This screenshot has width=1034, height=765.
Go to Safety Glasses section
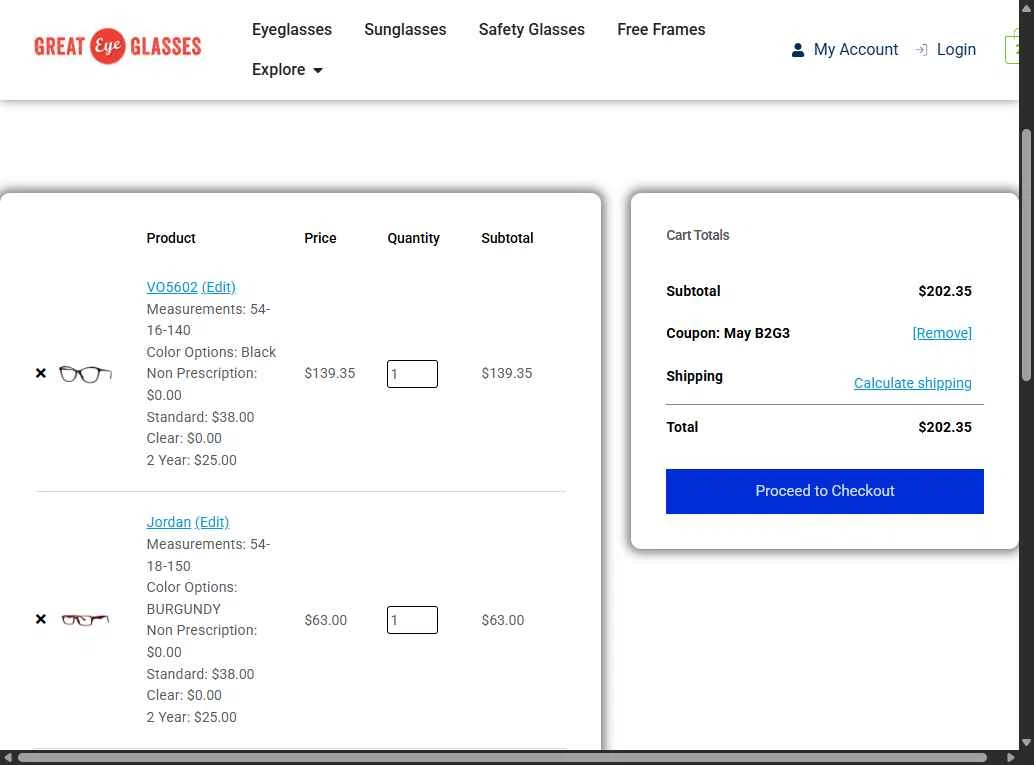(x=532, y=30)
